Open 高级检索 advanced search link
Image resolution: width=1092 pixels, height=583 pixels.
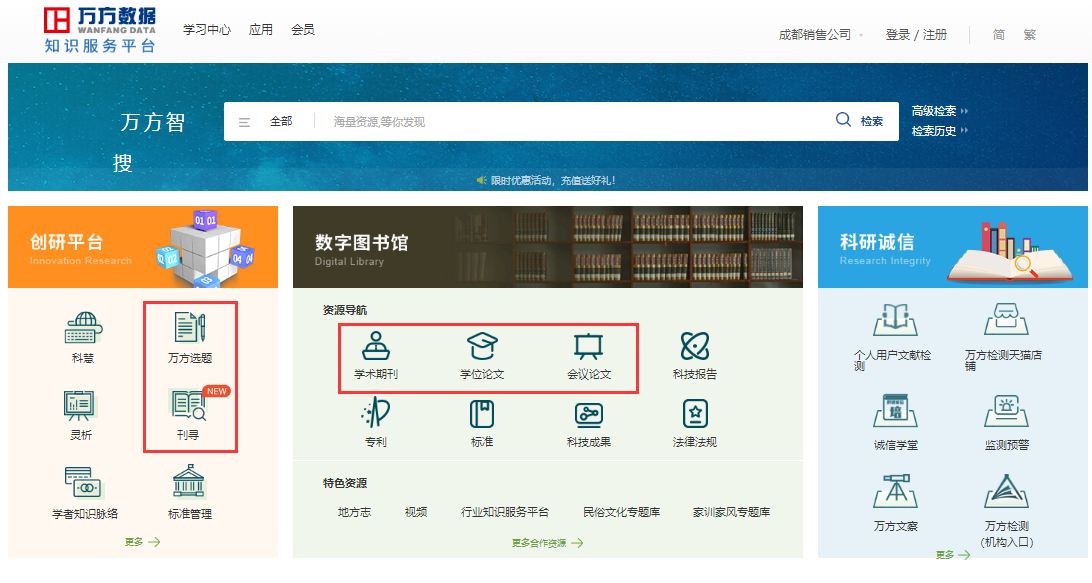pos(936,110)
